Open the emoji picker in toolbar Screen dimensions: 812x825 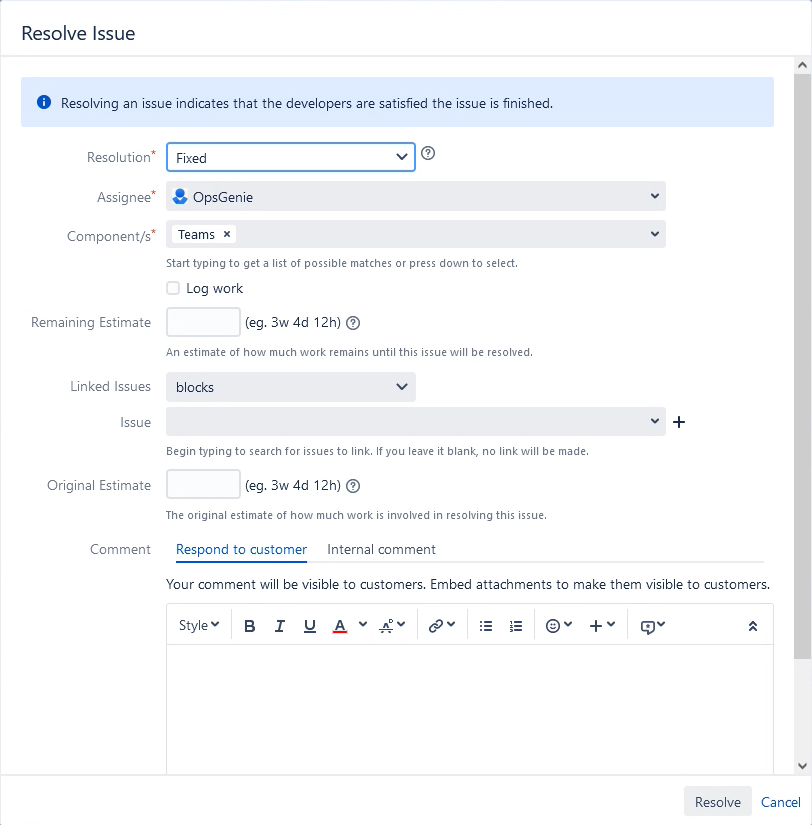point(558,626)
